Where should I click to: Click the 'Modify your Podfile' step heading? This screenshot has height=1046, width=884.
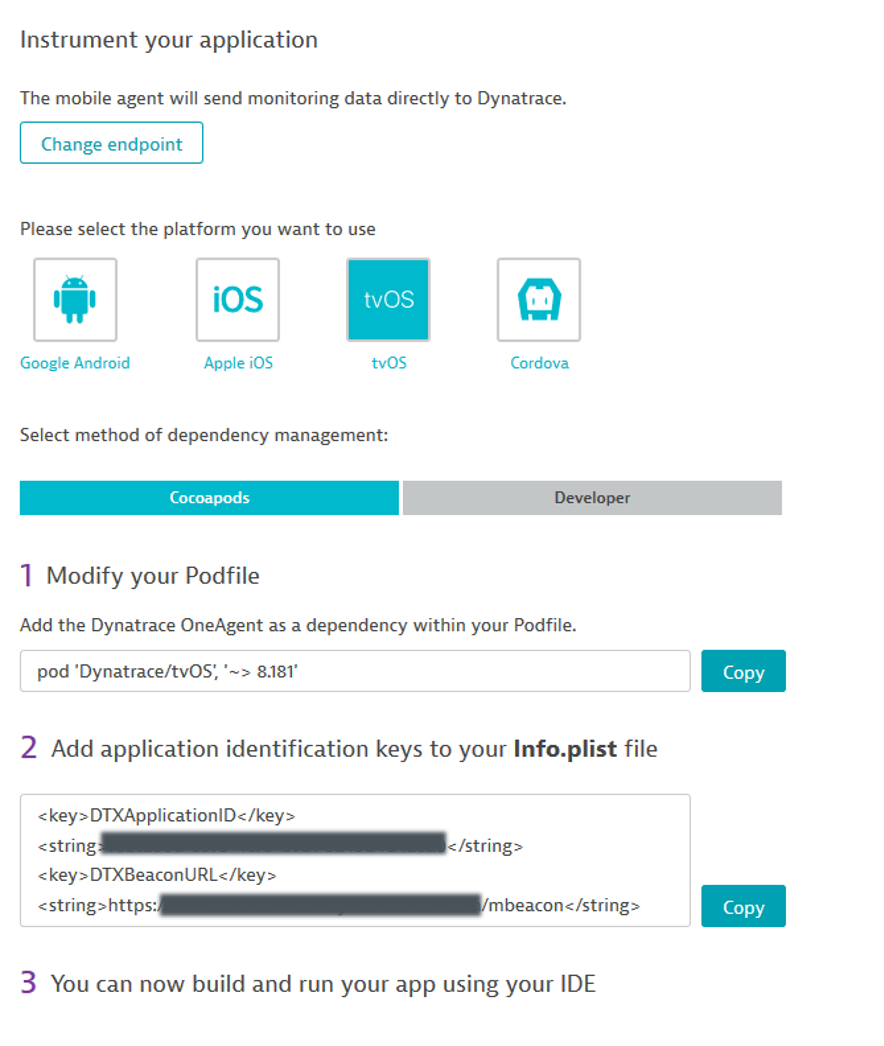[x=153, y=576]
